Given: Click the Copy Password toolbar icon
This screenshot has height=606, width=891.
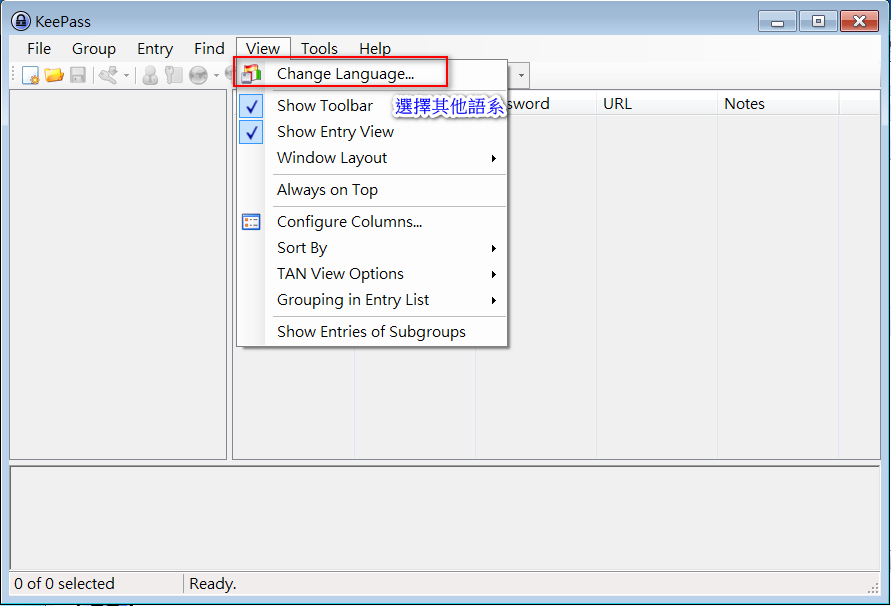Looking at the screenshot, I should pyautogui.click(x=173, y=75).
